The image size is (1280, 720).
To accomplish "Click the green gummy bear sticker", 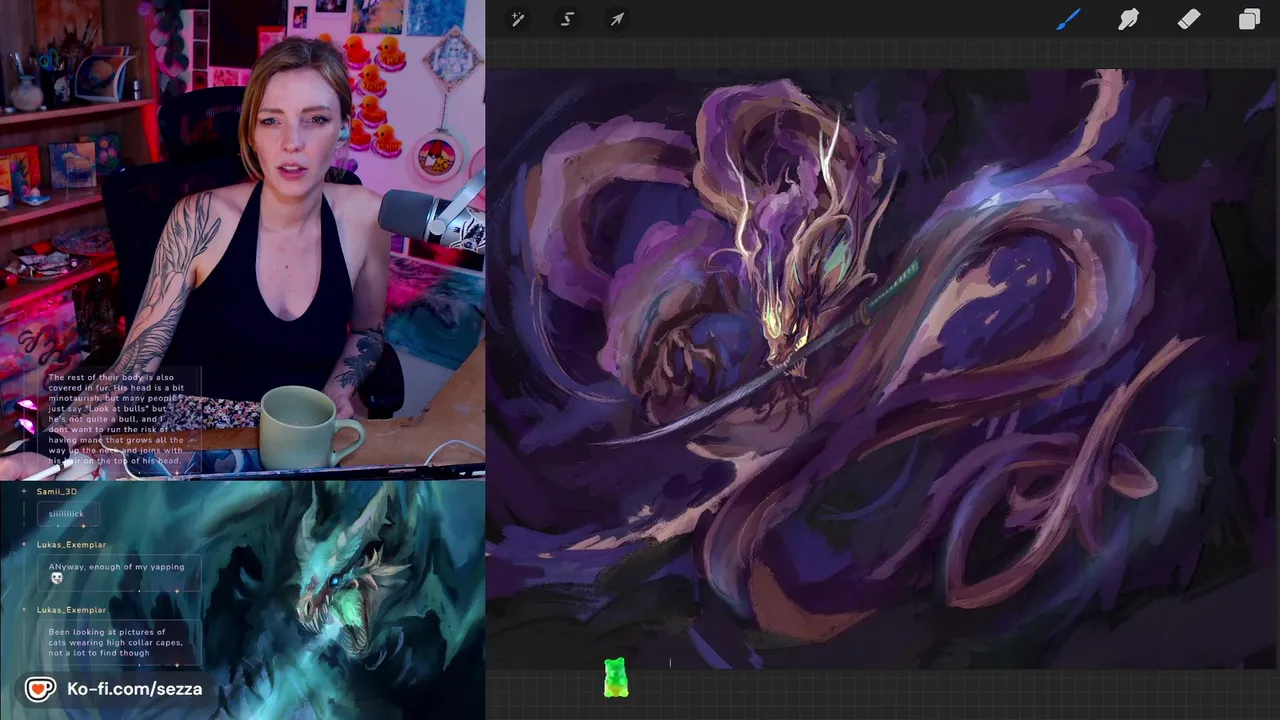I will coord(615,677).
